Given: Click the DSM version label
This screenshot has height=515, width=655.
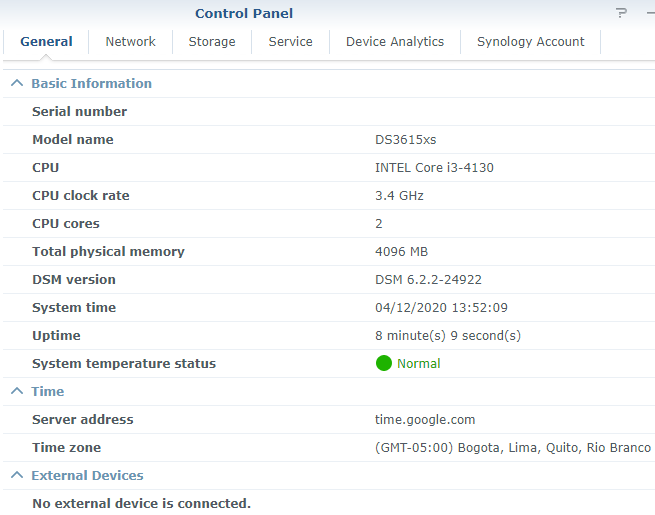Looking at the screenshot, I should pyautogui.click(x=74, y=279).
